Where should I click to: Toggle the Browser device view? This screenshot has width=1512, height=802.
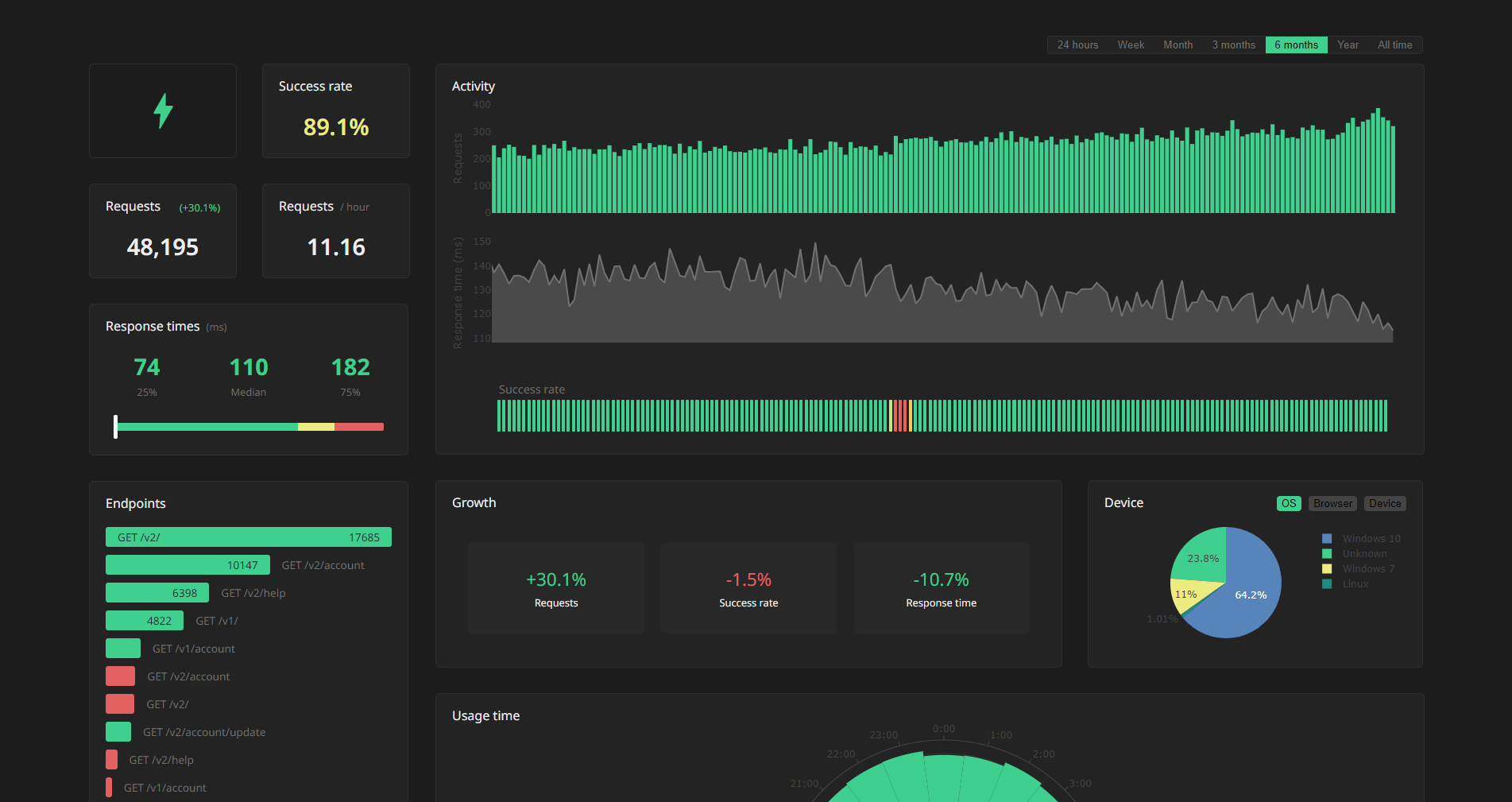pos(1332,503)
